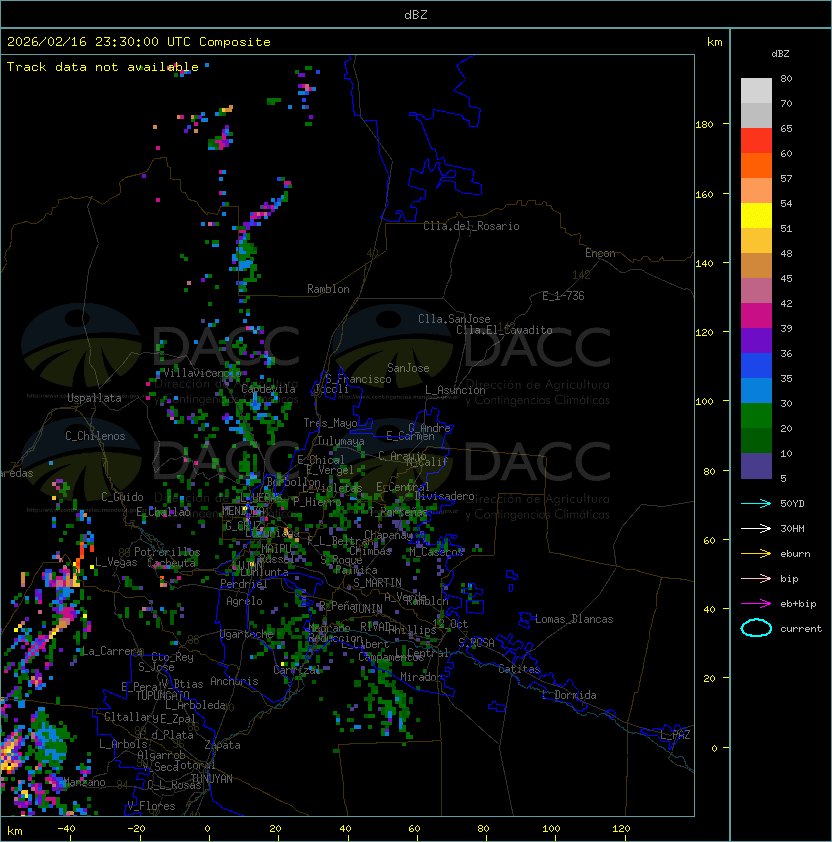This screenshot has height=842, width=832.
Task: Select the dark orange 57-60 dBZ swatch
Action: point(756,165)
